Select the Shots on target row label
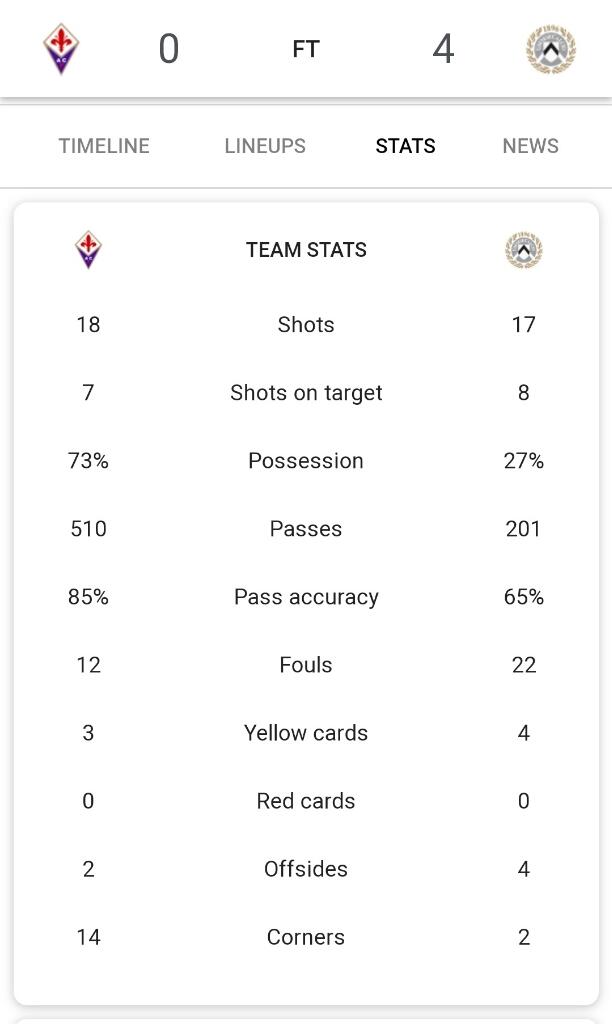Screen dimensions: 612x1024 pyautogui.click(x=306, y=393)
